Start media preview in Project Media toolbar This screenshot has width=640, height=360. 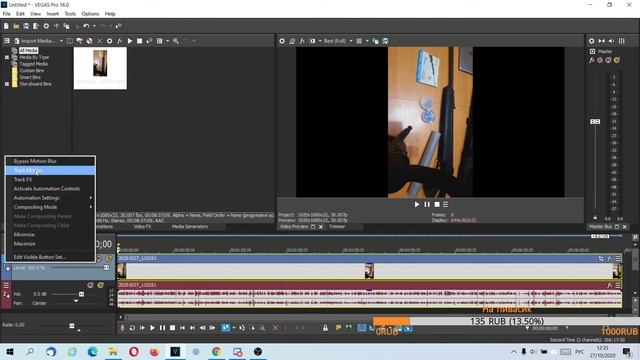[x=130, y=41]
